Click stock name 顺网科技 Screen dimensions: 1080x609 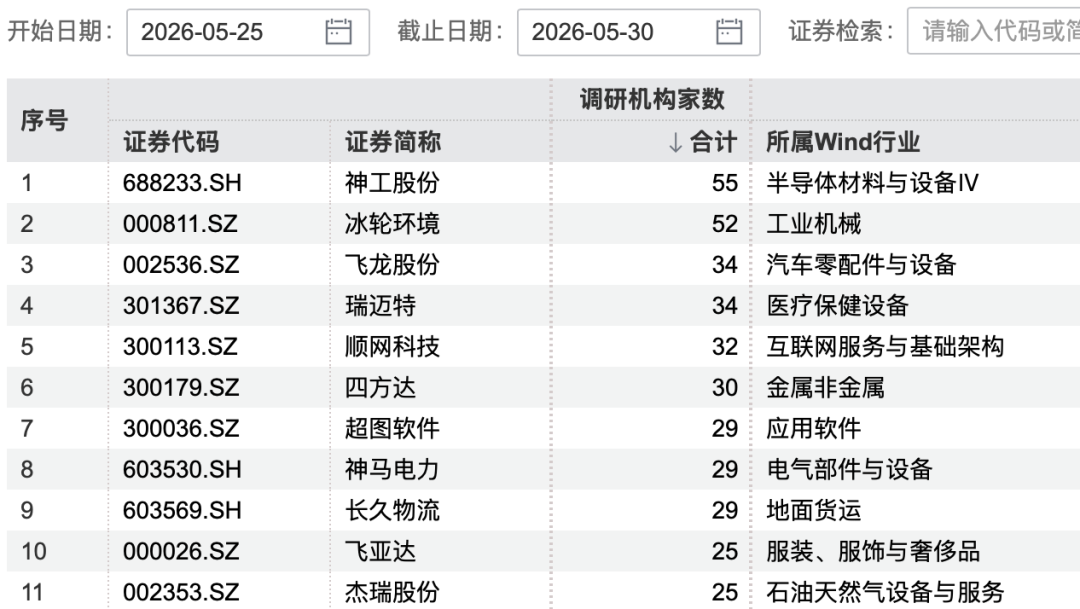tap(392, 347)
